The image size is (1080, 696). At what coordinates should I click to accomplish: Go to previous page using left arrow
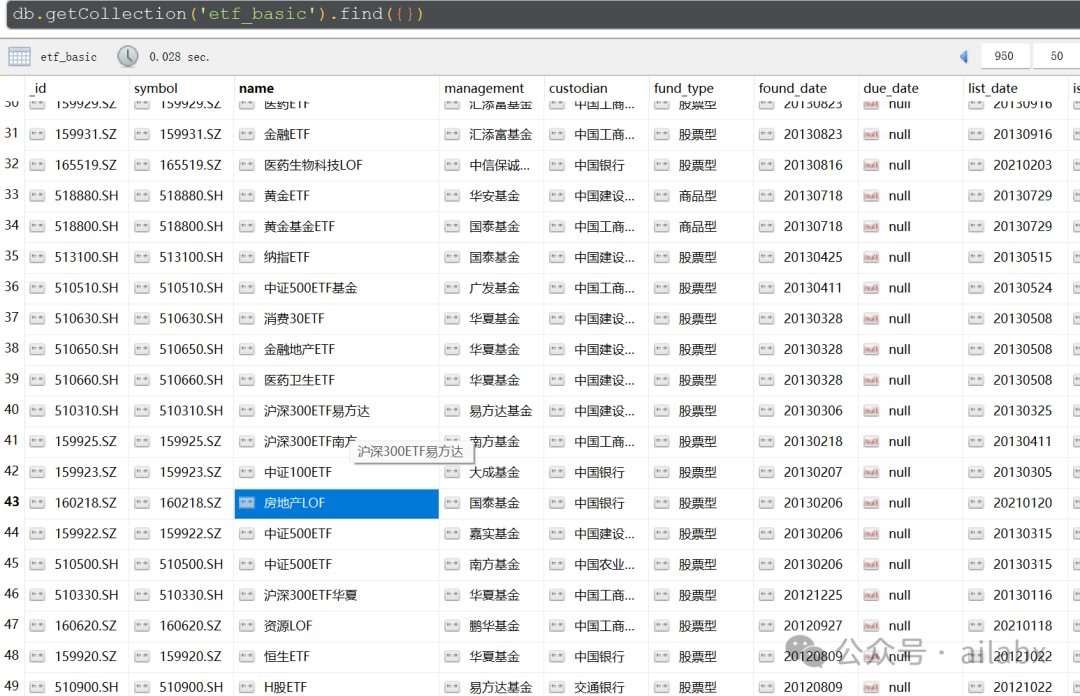[x=964, y=56]
